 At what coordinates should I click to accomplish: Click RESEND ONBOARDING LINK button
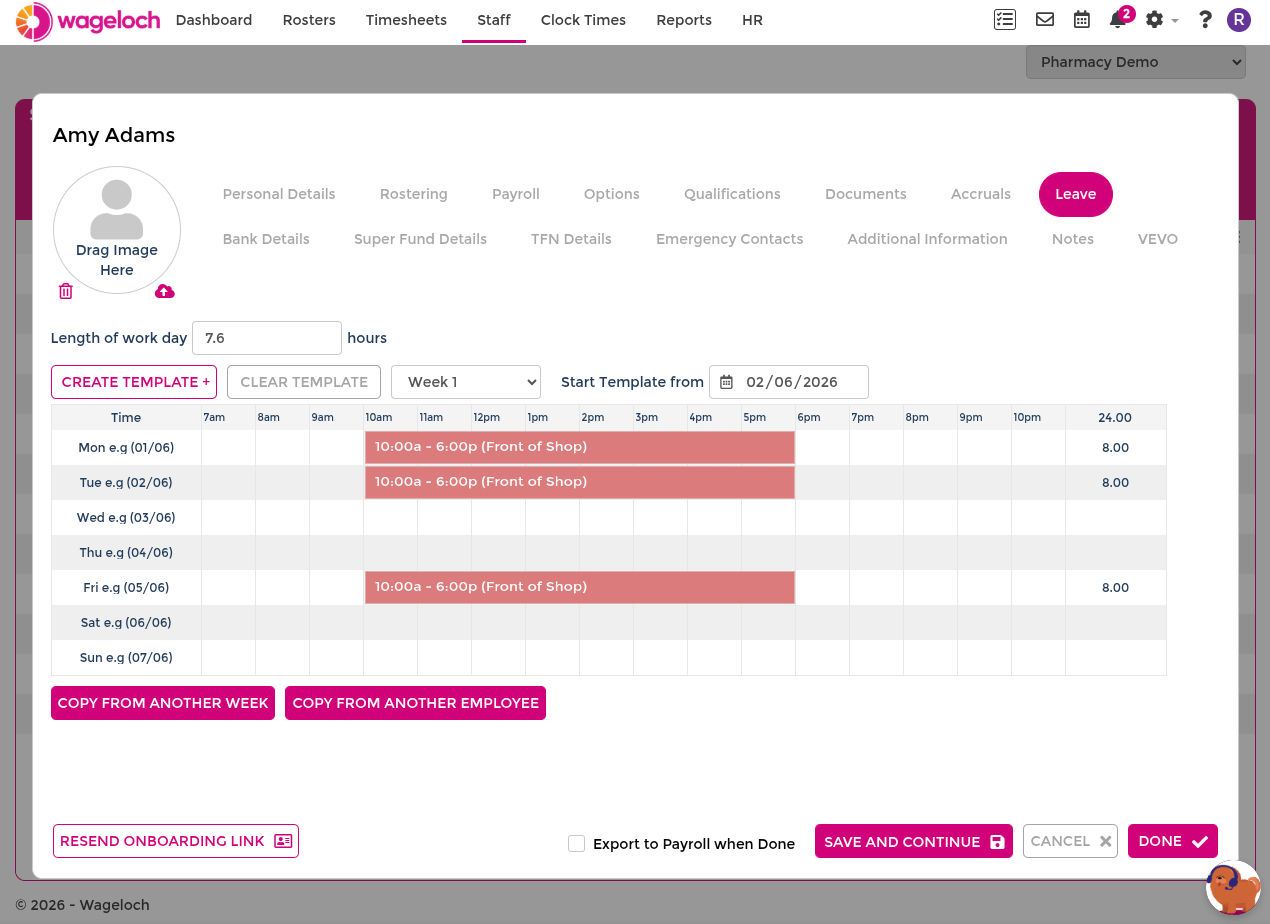tap(176, 841)
